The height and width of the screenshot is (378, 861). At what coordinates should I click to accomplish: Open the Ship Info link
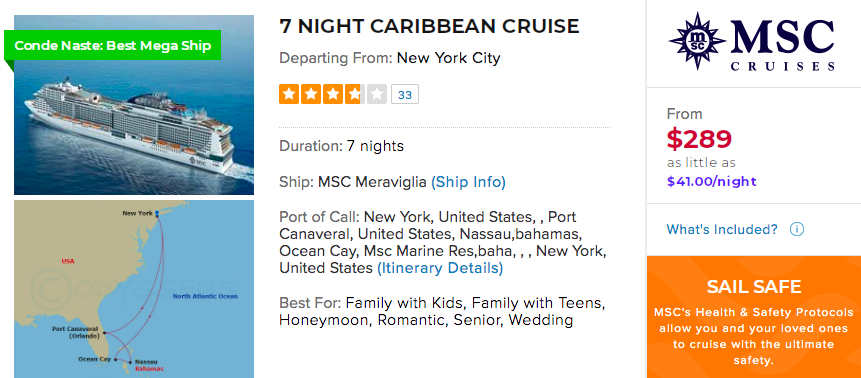pyautogui.click(x=468, y=182)
